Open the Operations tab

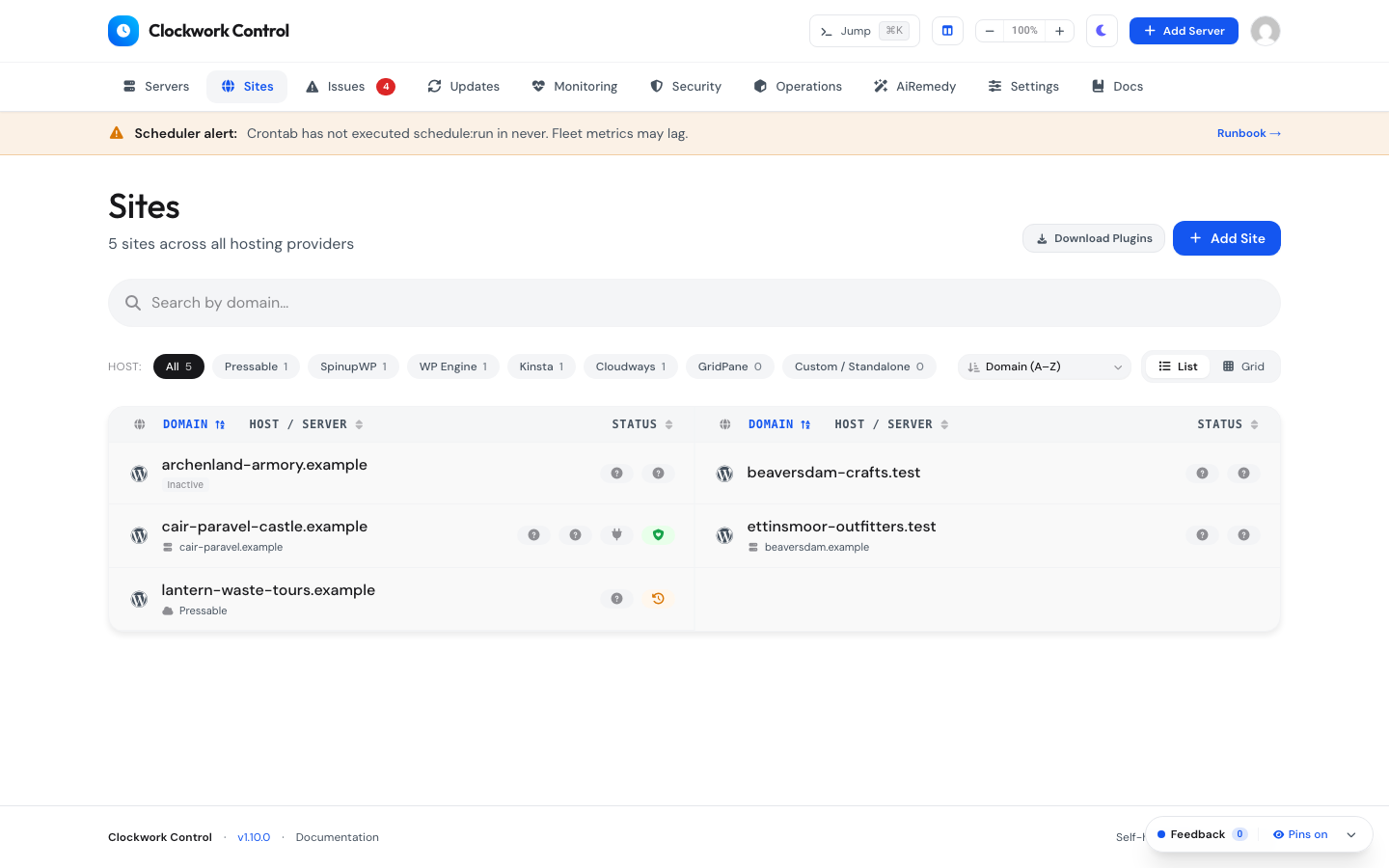798,87
